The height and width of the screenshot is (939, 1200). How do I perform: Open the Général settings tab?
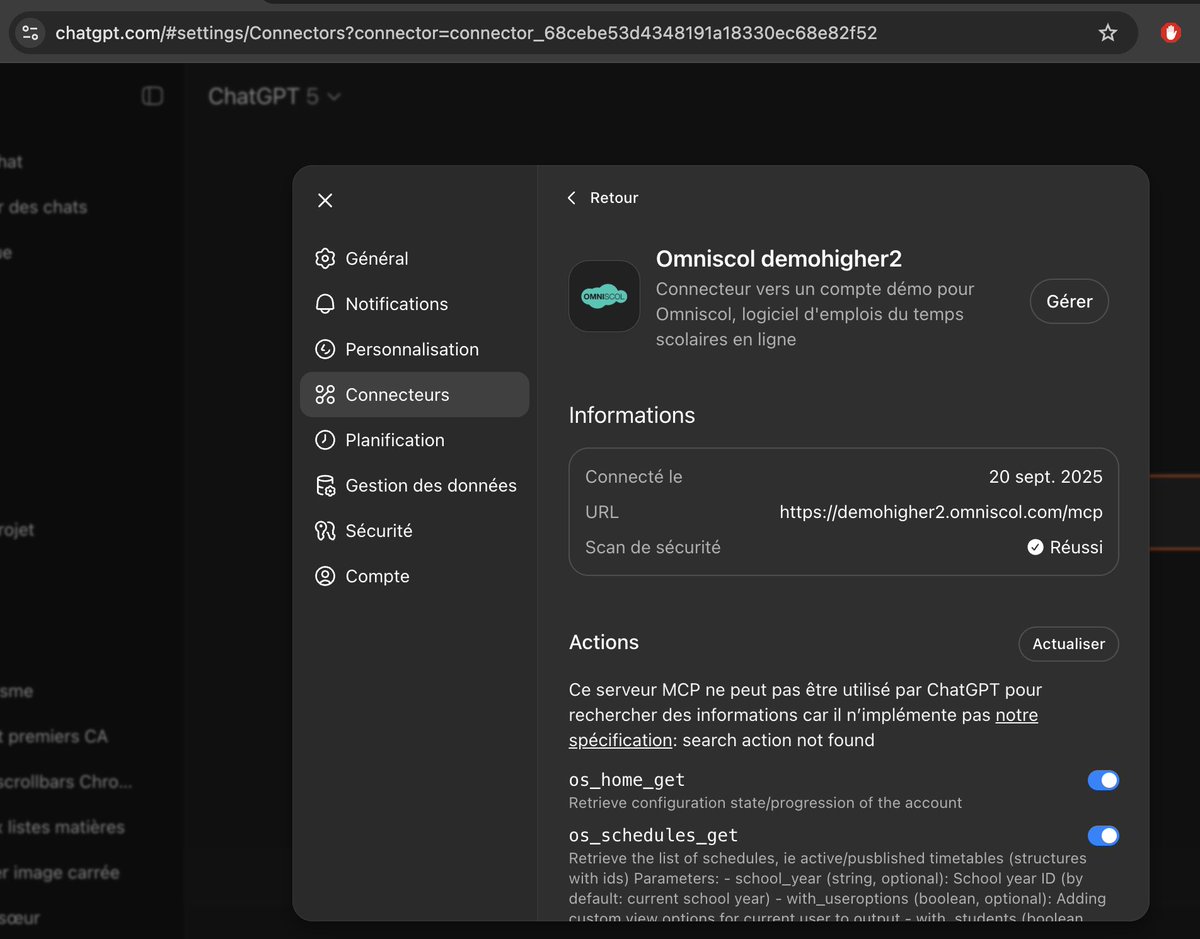pyautogui.click(x=414, y=259)
